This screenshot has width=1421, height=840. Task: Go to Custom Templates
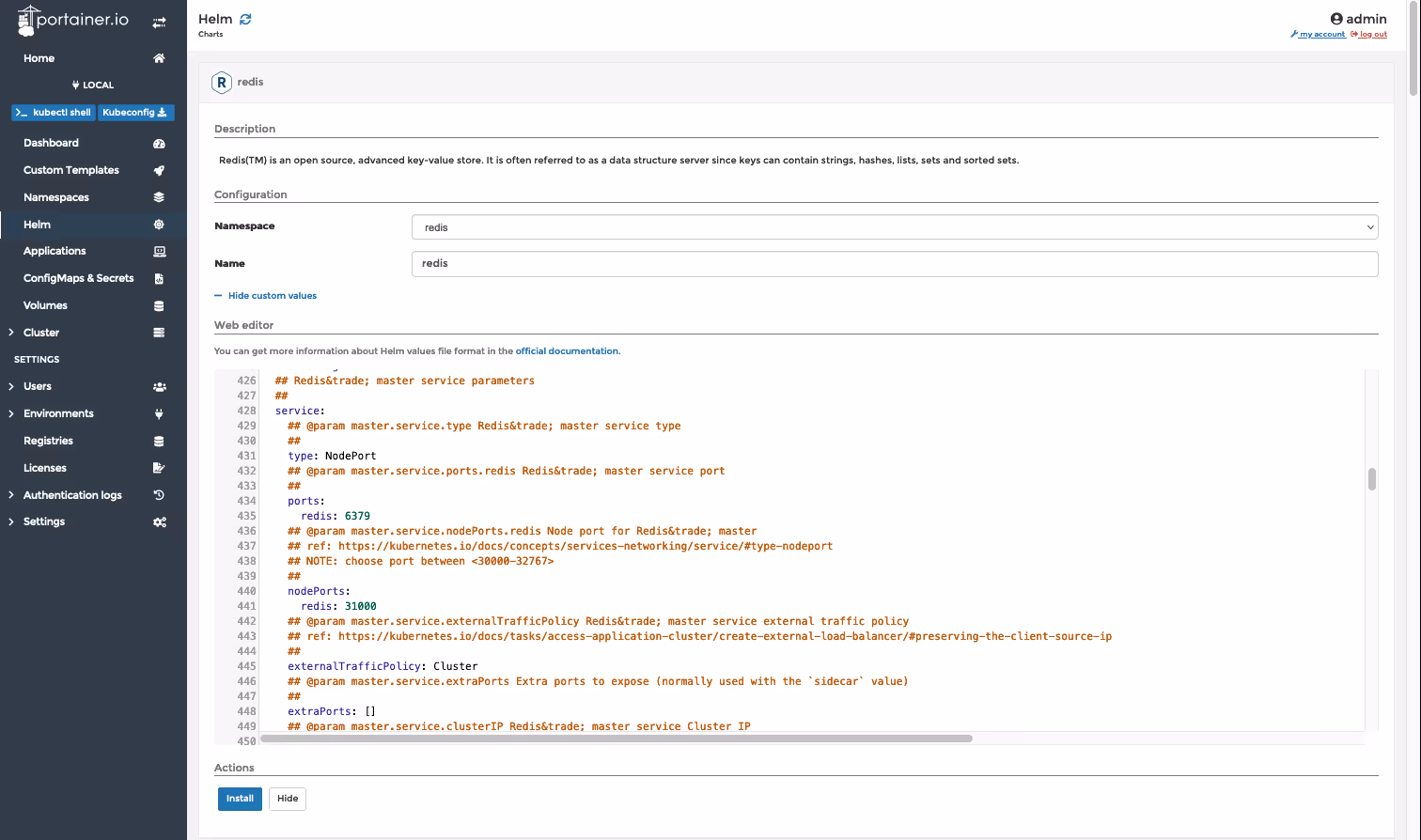coord(71,170)
